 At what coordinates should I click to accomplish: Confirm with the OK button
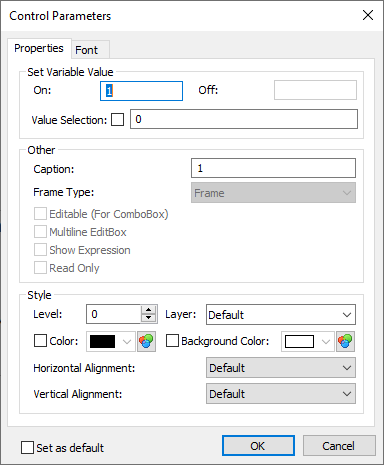point(258,446)
